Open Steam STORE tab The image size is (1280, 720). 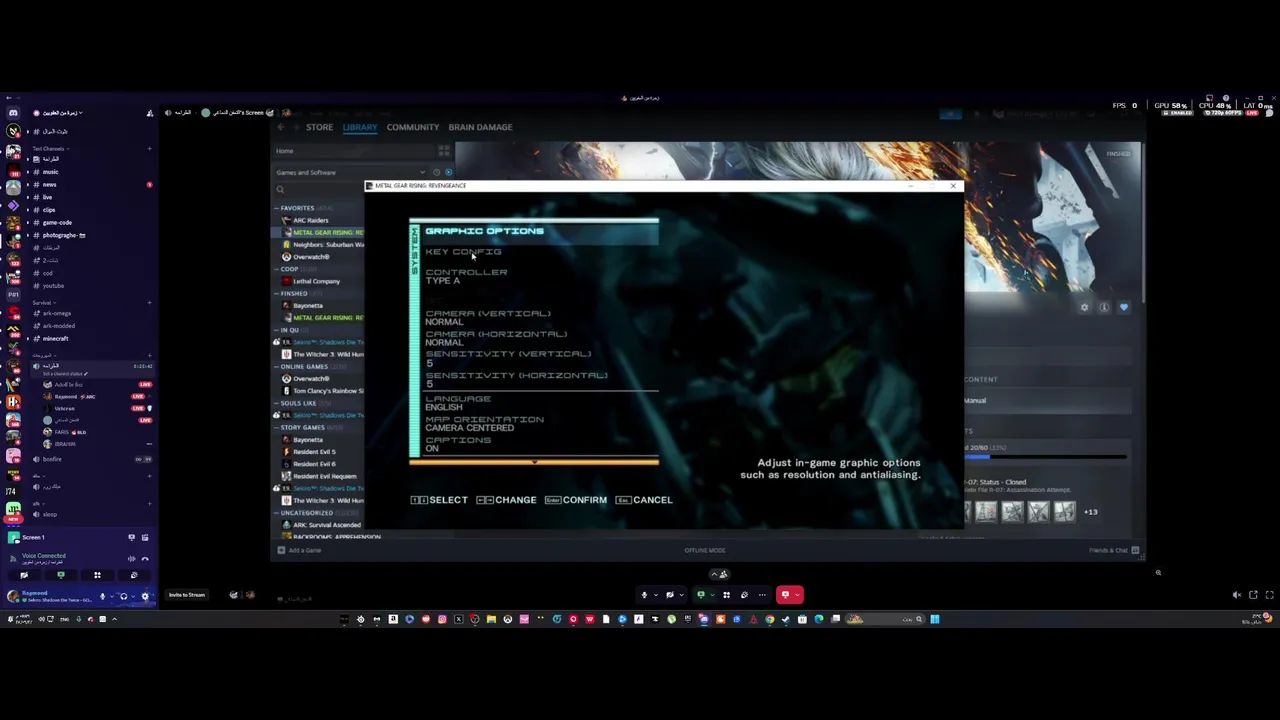(x=320, y=127)
